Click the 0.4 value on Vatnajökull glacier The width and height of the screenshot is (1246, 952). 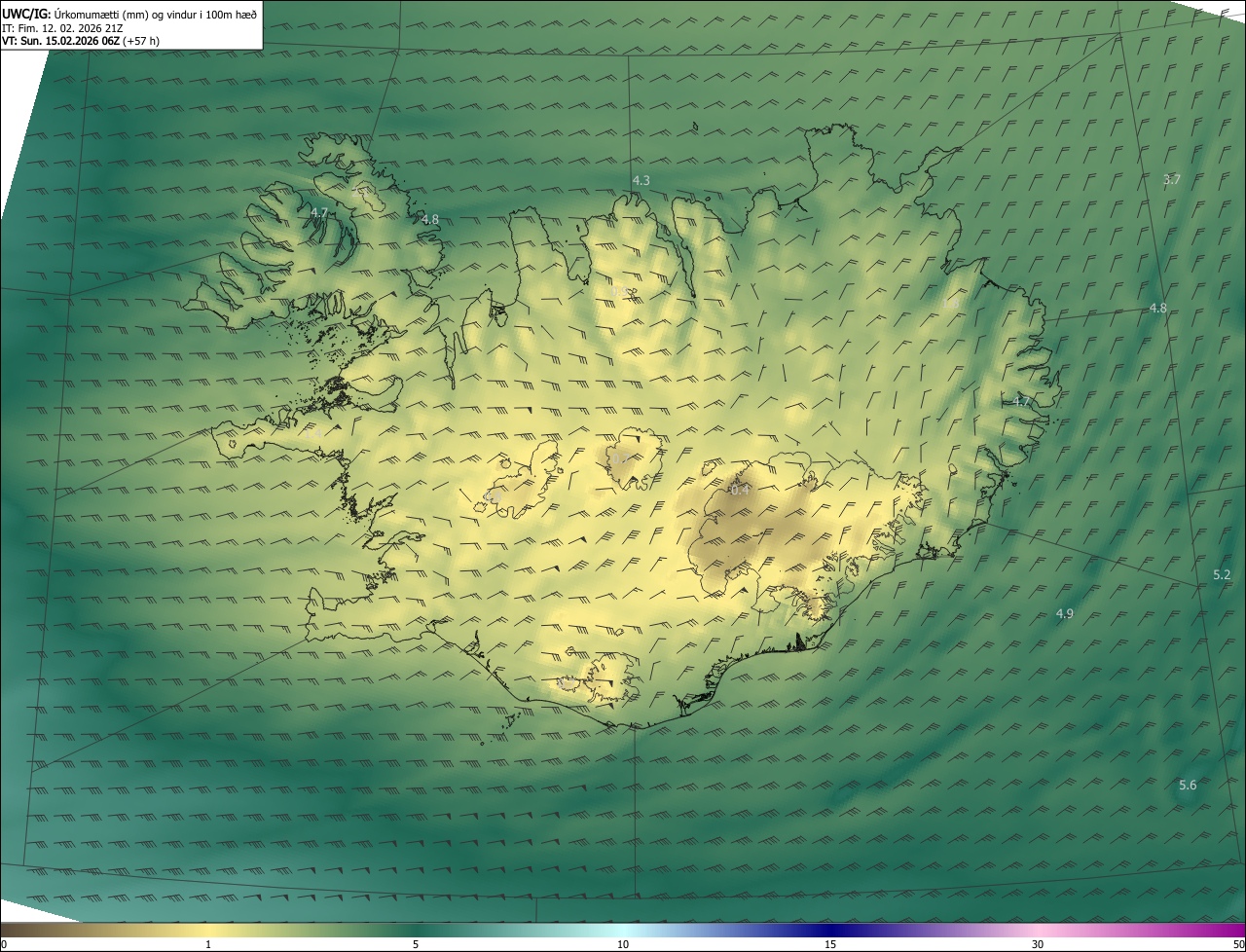pos(740,490)
